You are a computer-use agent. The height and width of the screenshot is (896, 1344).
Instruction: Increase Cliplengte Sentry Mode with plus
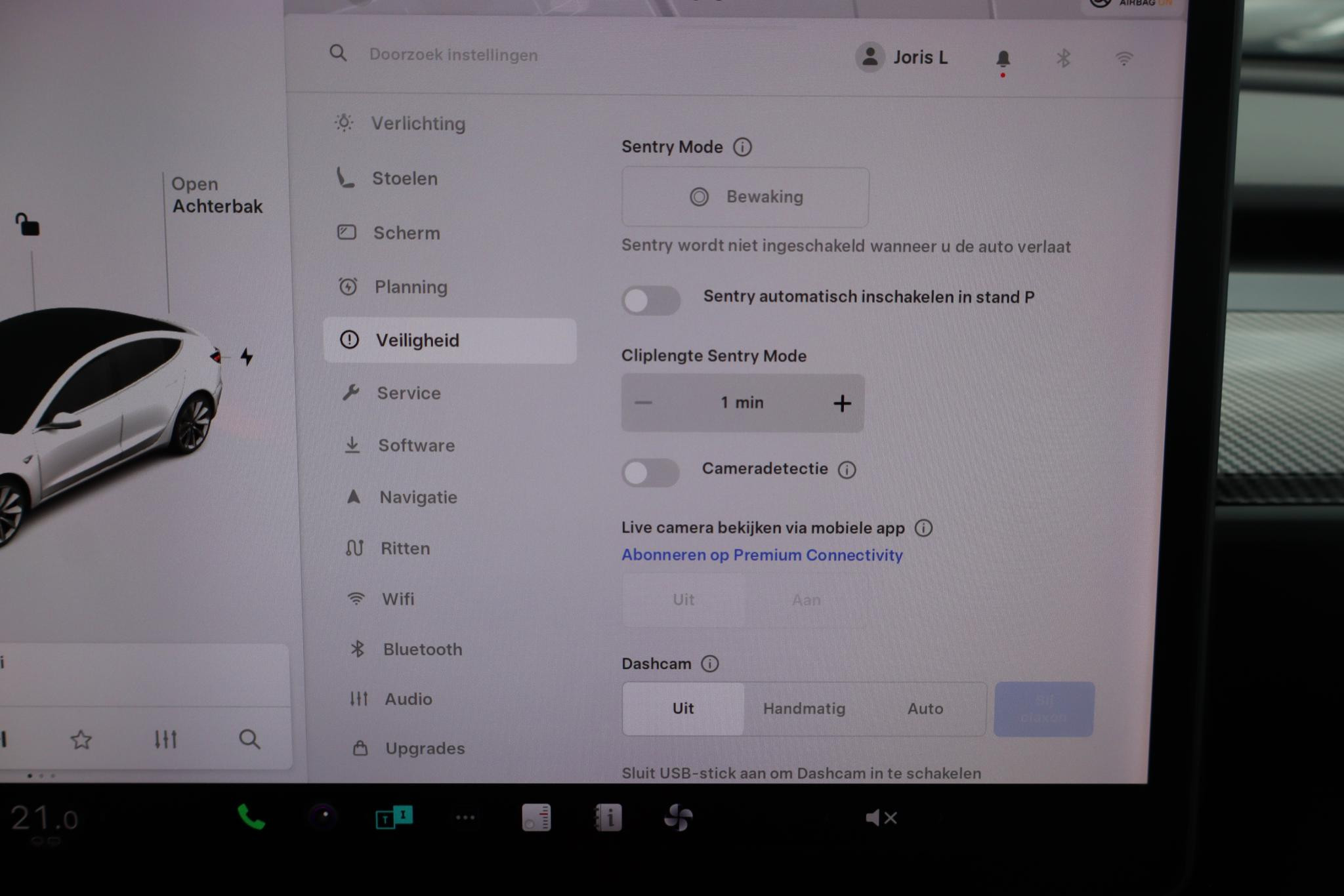tap(843, 403)
